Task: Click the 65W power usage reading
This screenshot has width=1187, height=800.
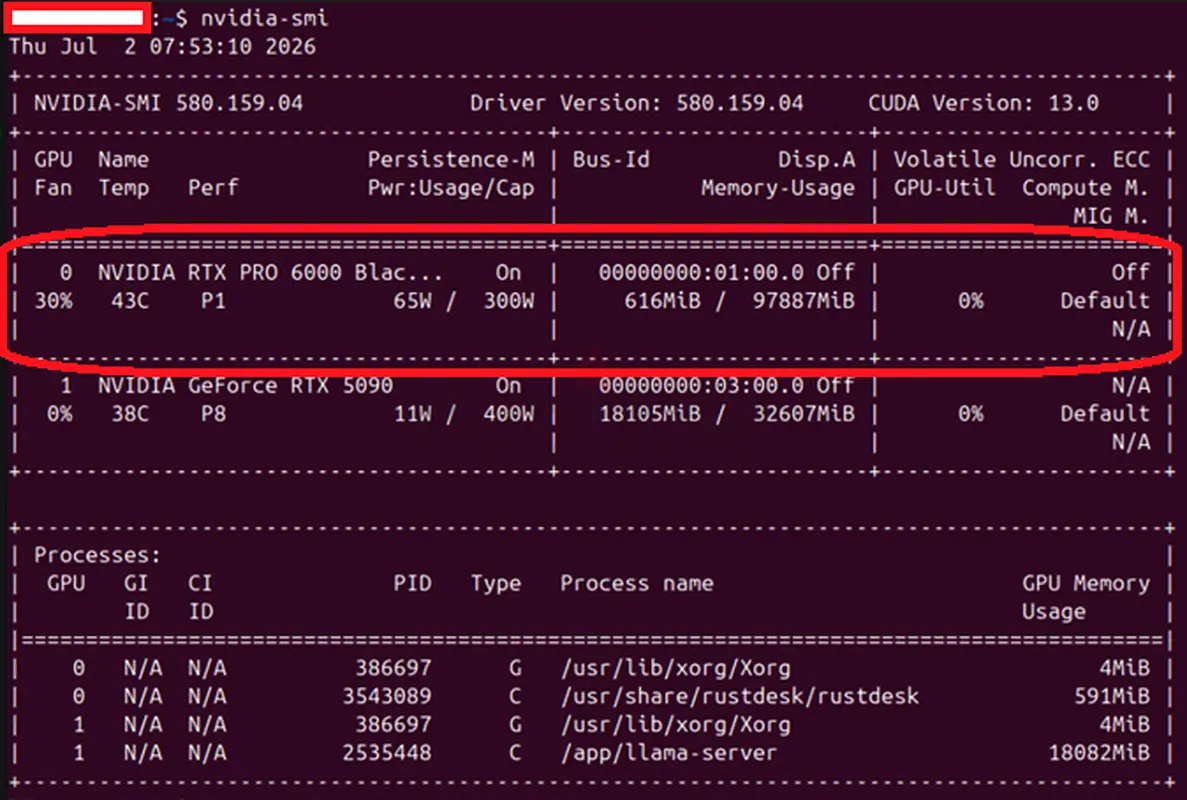Action: (413, 301)
